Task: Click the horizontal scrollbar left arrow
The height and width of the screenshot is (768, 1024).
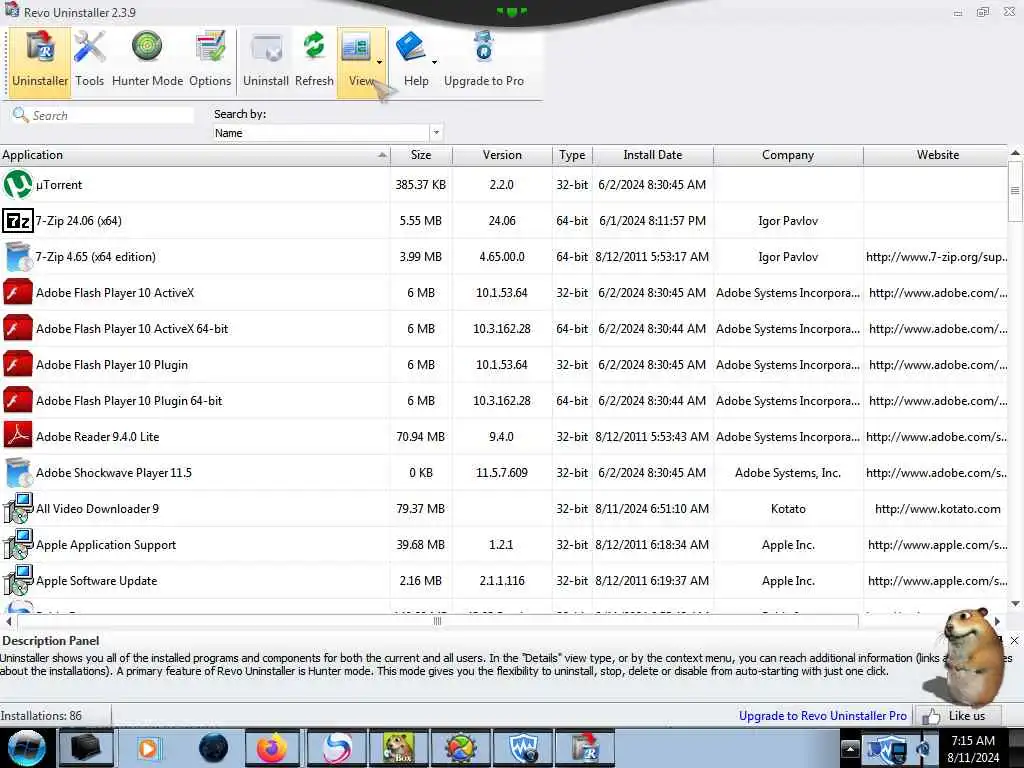Action: [x=8, y=621]
